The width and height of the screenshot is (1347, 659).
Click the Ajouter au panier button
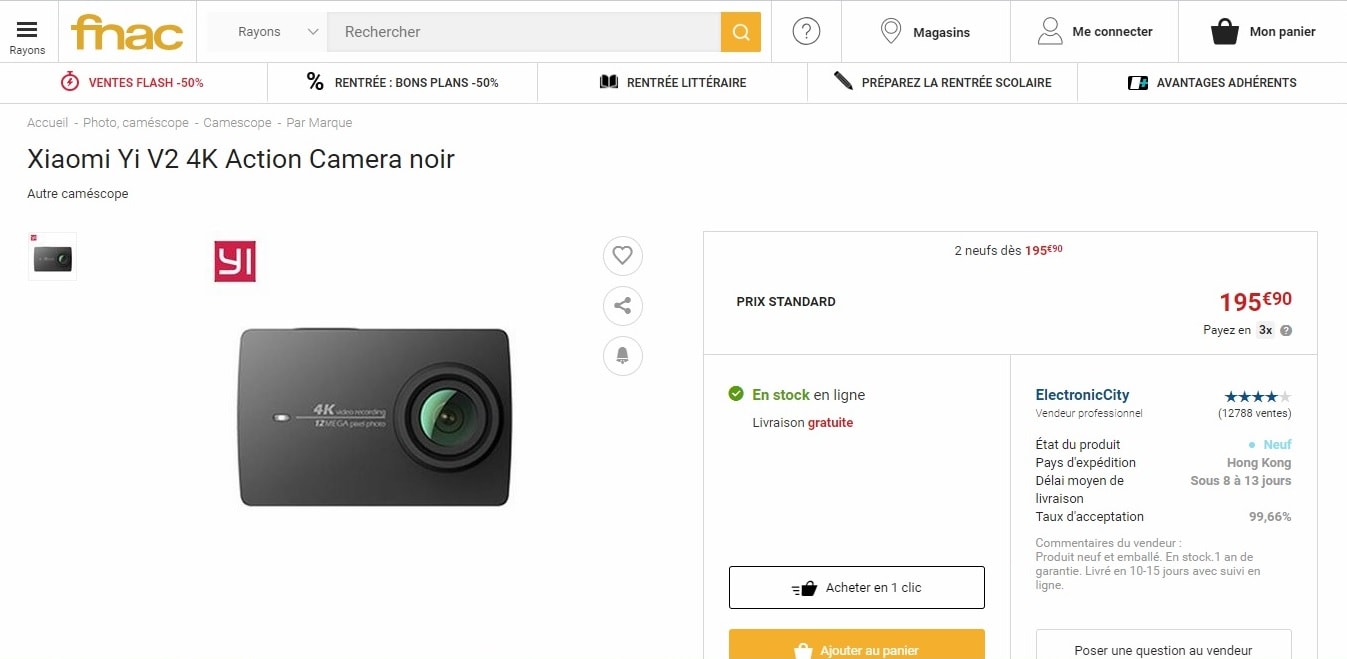857,646
